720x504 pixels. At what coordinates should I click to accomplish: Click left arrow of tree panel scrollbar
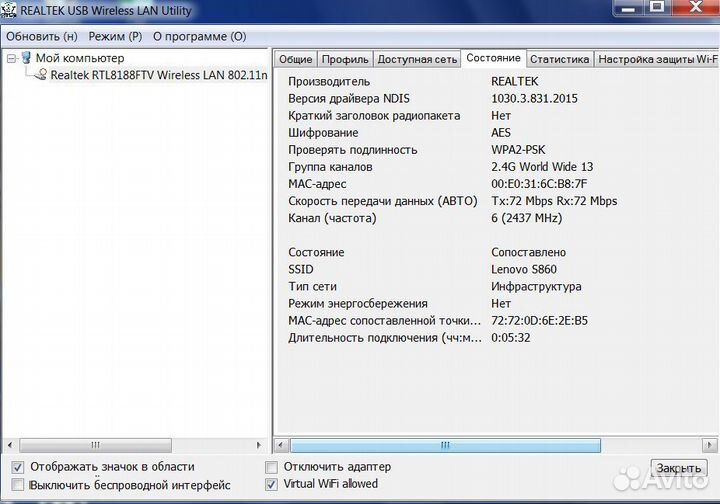click(x=10, y=445)
